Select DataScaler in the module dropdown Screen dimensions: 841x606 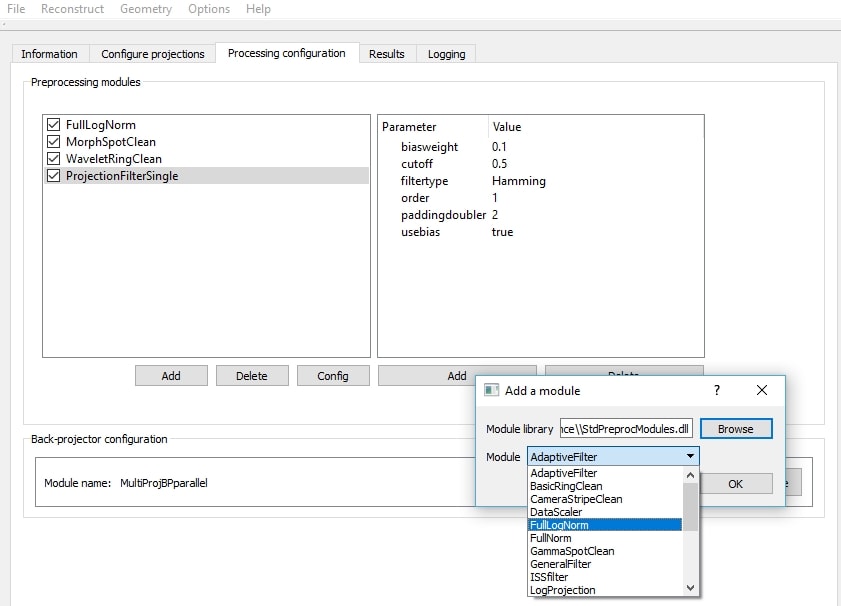pos(606,512)
